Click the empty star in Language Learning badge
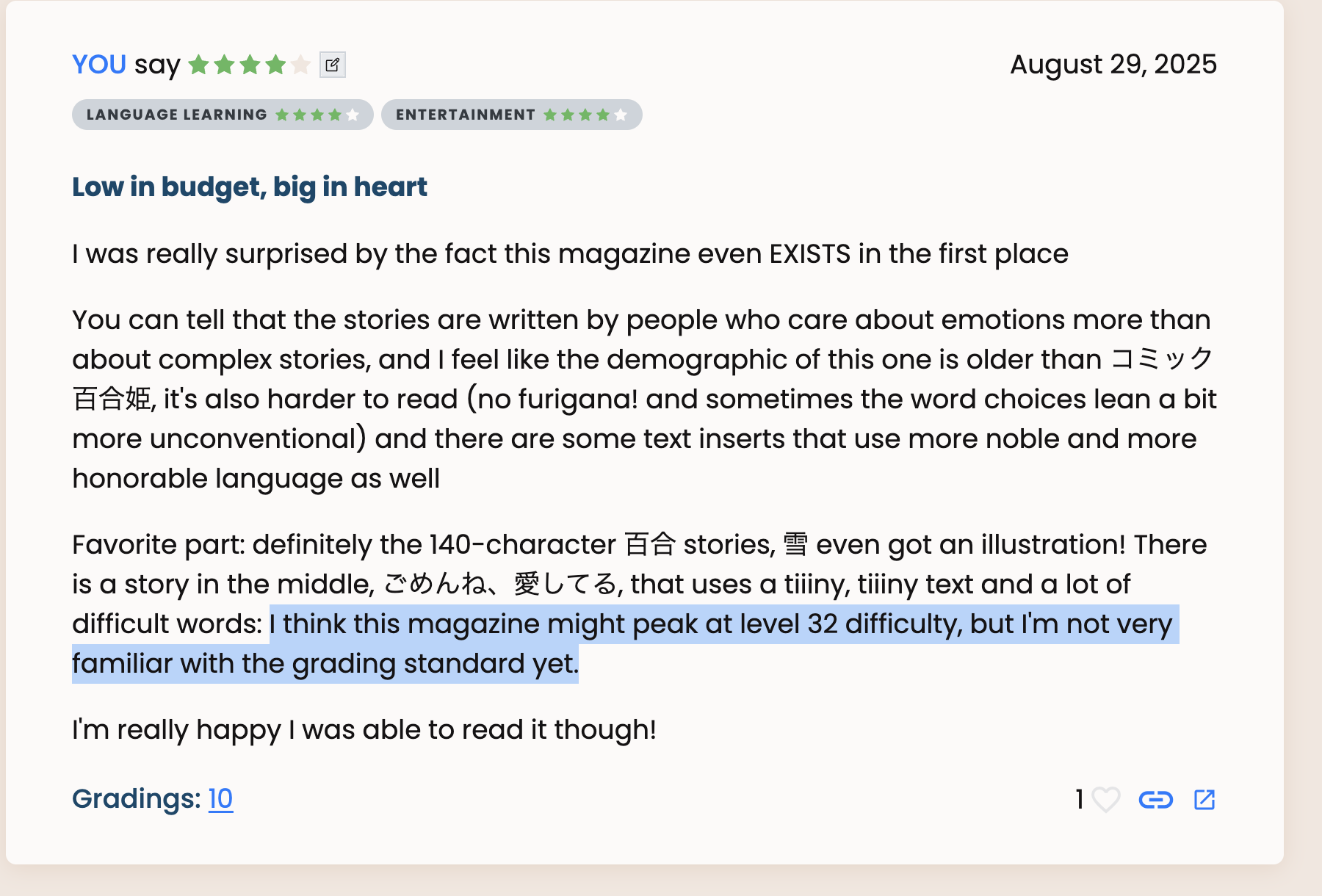The image size is (1322, 896). point(353,115)
